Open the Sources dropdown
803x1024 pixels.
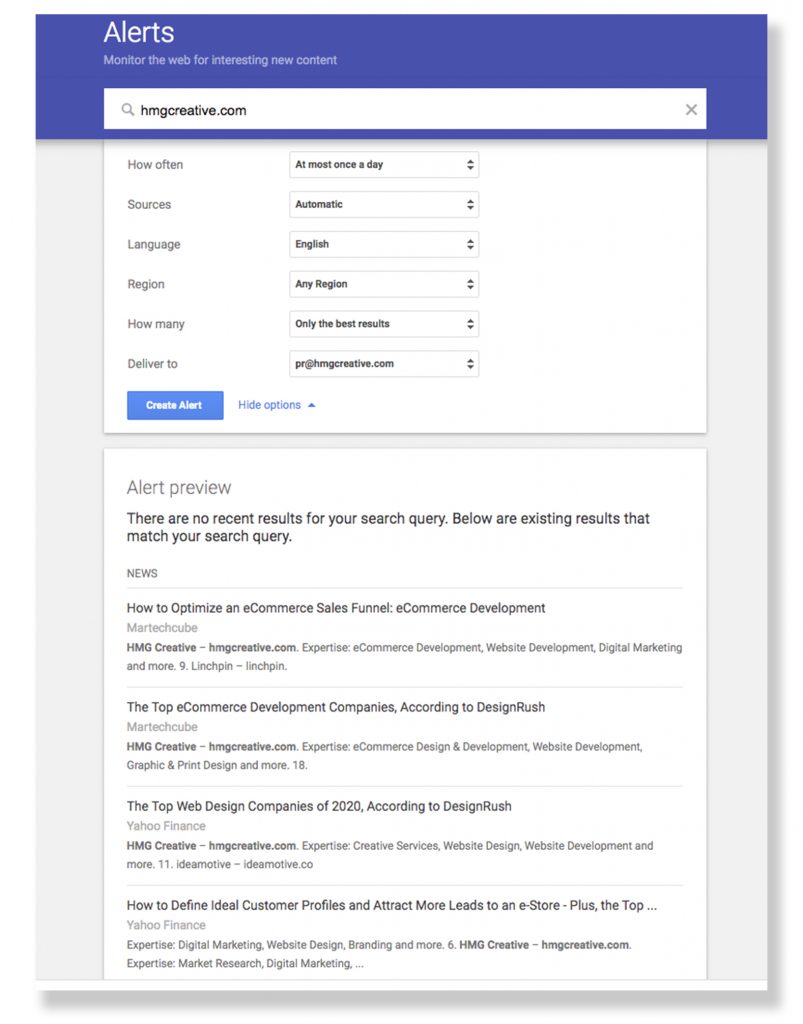pyautogui.click(x=384, y=204)
